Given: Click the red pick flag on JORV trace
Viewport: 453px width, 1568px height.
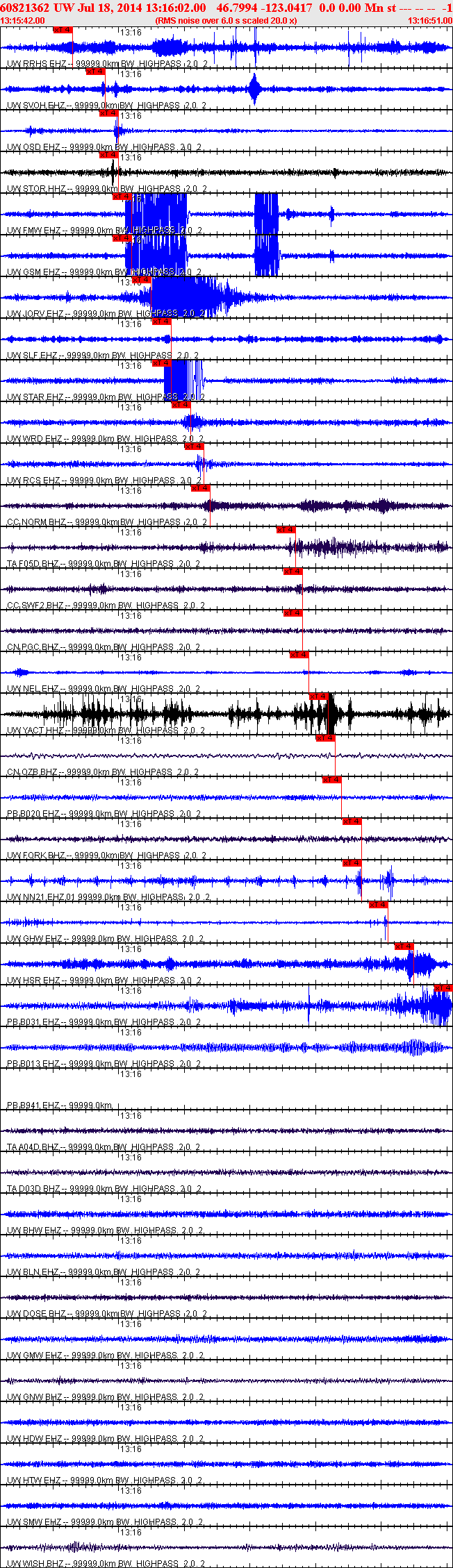Looking at the screenshot, I should 141,279.
